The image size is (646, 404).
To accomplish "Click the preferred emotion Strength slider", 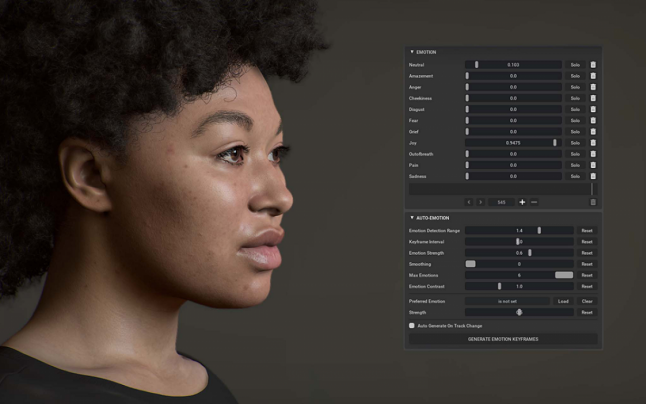I will point(519,312).
